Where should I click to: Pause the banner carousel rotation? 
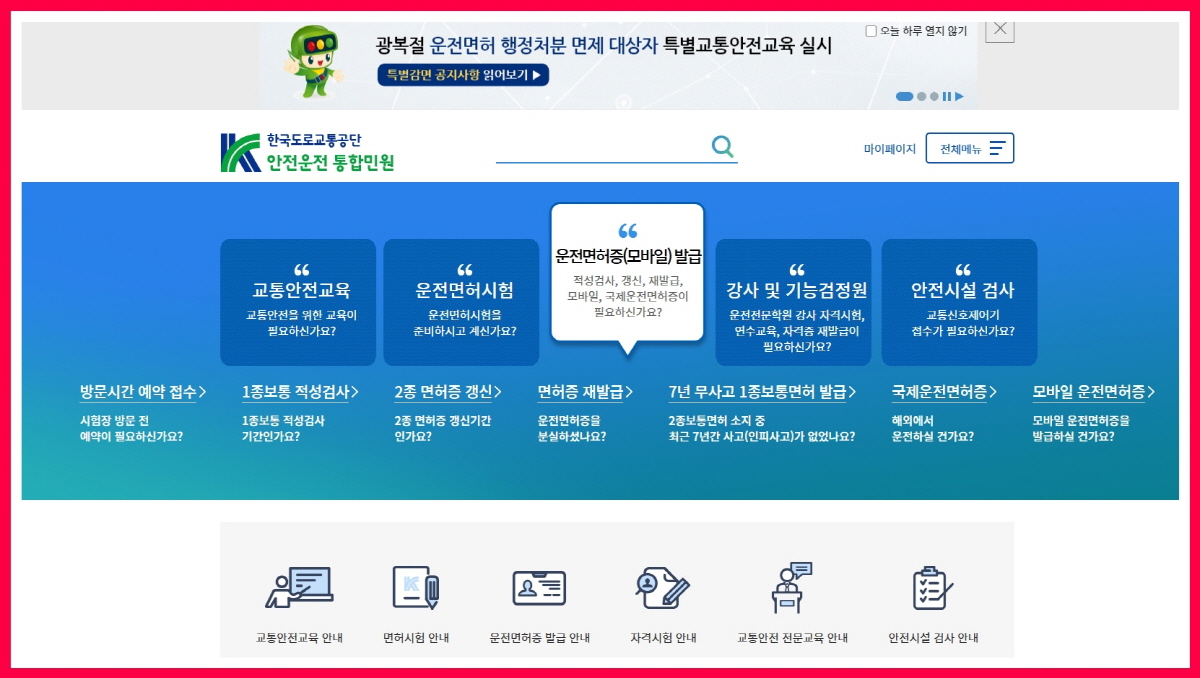click(946, 95)
